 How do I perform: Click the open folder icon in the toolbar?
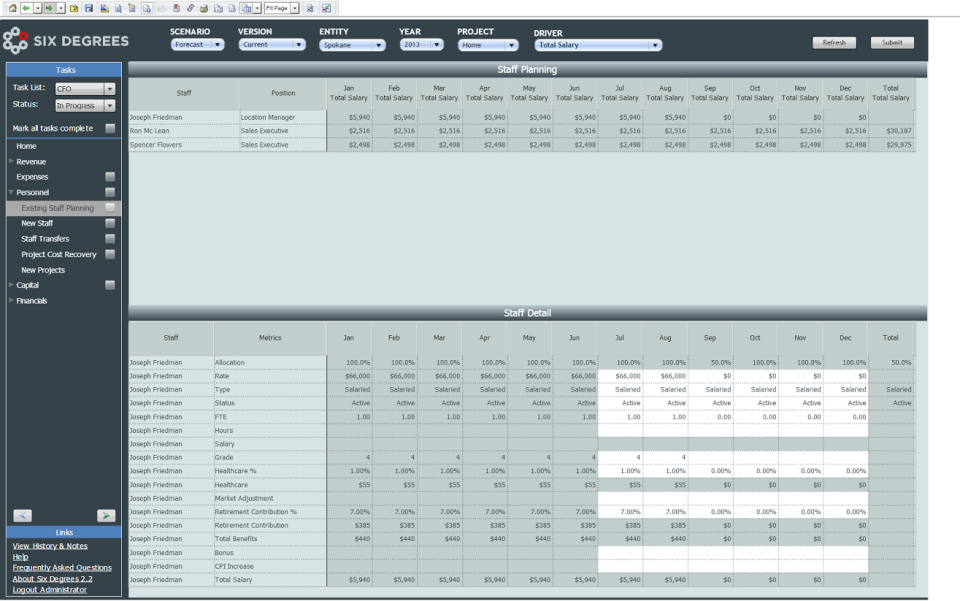[x=73, y=9]
